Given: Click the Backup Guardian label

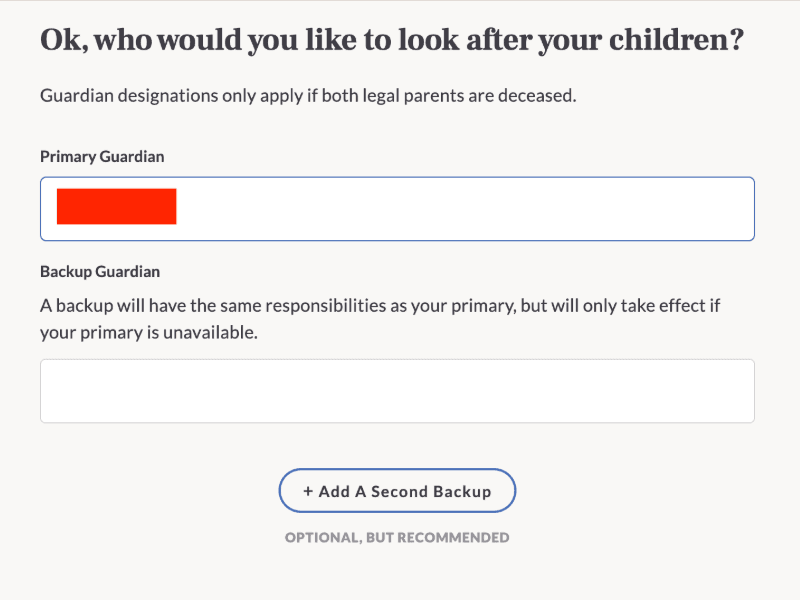Looking at the screenshot, I should coord(100,271).
